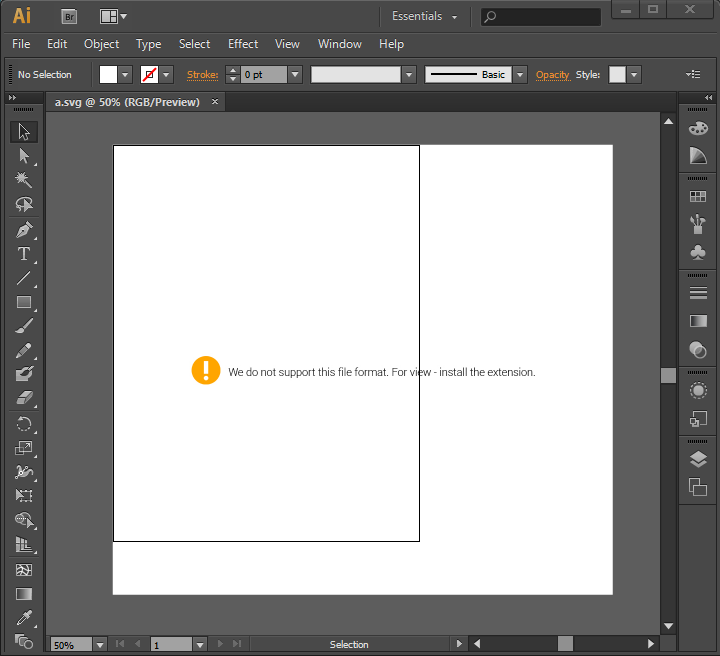Viewport: 720px width, 656px height.
Task: Open the Graphic Styles panel
Action: click(698, 419)
